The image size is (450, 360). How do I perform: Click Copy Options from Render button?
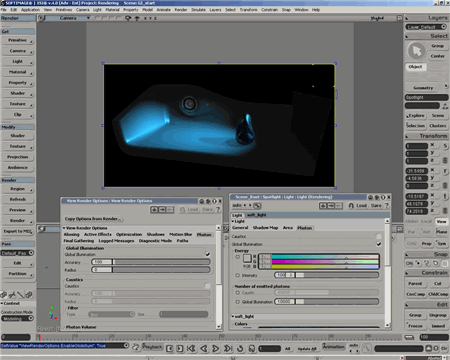tap(94, 219)
